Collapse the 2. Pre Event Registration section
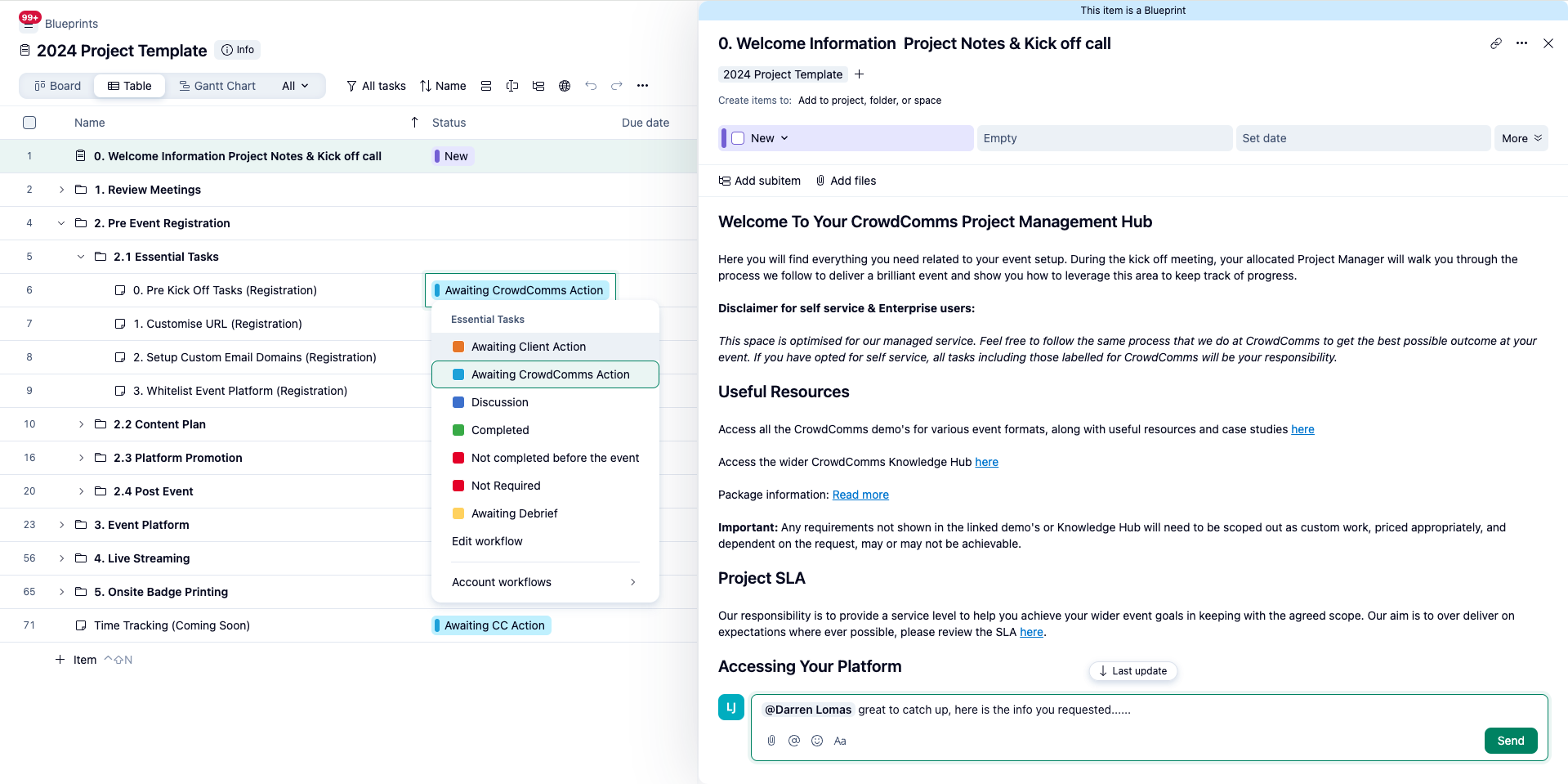Viewport: 1568px width, 784px height. pos(60,222)
